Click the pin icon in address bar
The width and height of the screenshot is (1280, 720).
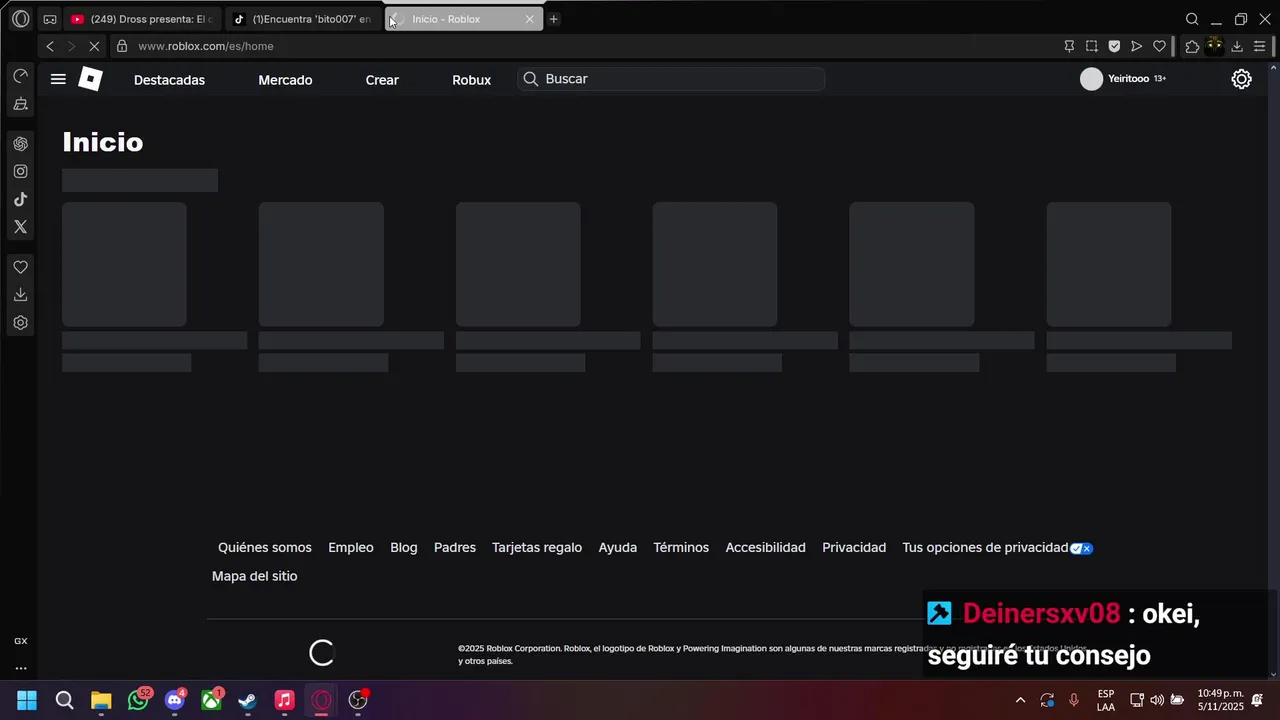[1069, 46]
